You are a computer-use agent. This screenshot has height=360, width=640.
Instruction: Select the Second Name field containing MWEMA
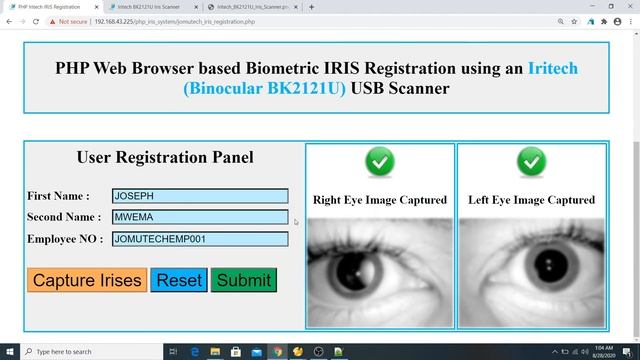(x=200, y=217)
